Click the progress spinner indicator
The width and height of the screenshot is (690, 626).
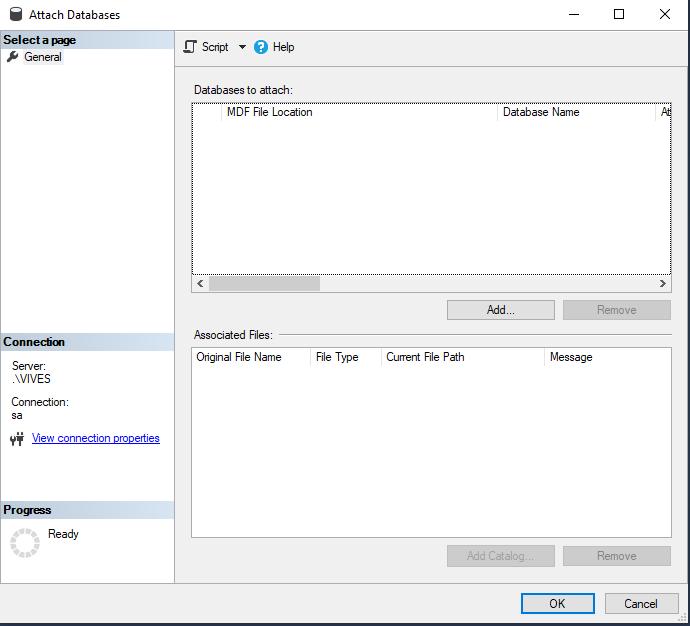point(25,543)
